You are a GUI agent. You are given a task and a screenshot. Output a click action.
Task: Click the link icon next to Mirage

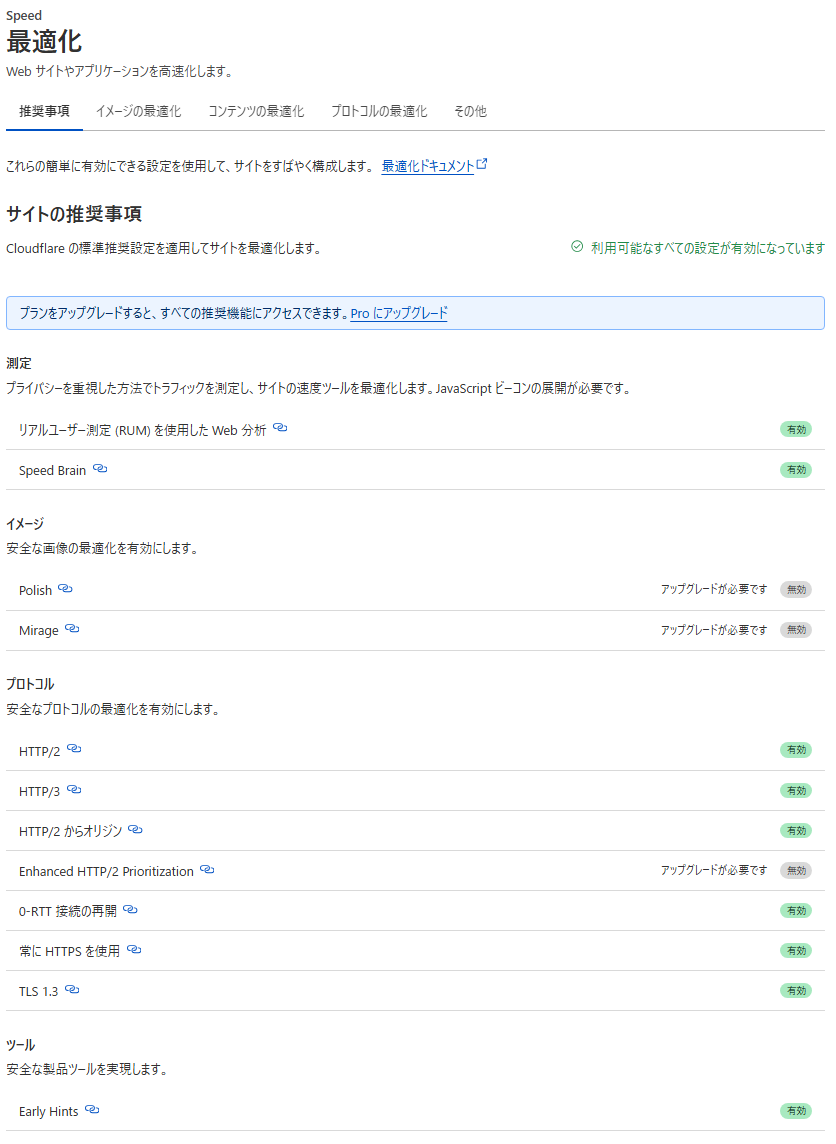(x=72, y=628)
